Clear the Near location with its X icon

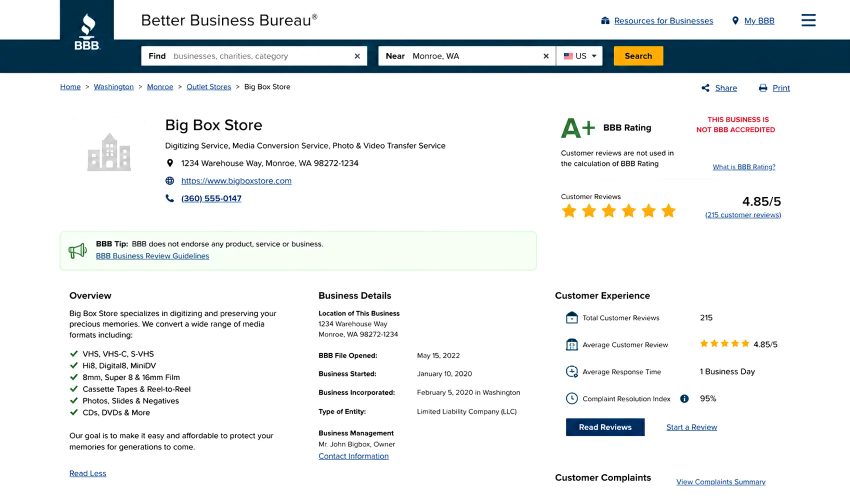pos(546,56)
